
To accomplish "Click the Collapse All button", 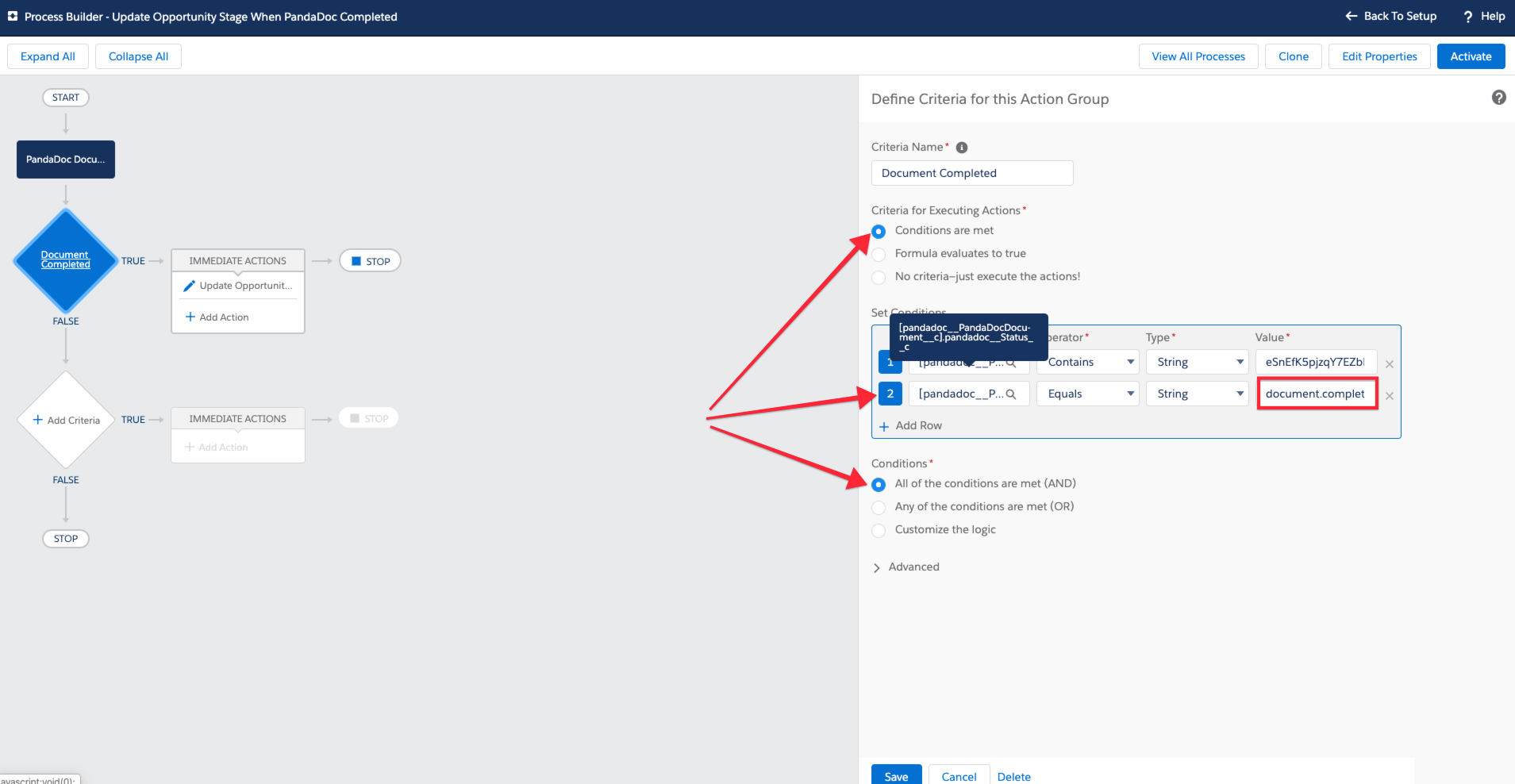I will click(138, 56).
